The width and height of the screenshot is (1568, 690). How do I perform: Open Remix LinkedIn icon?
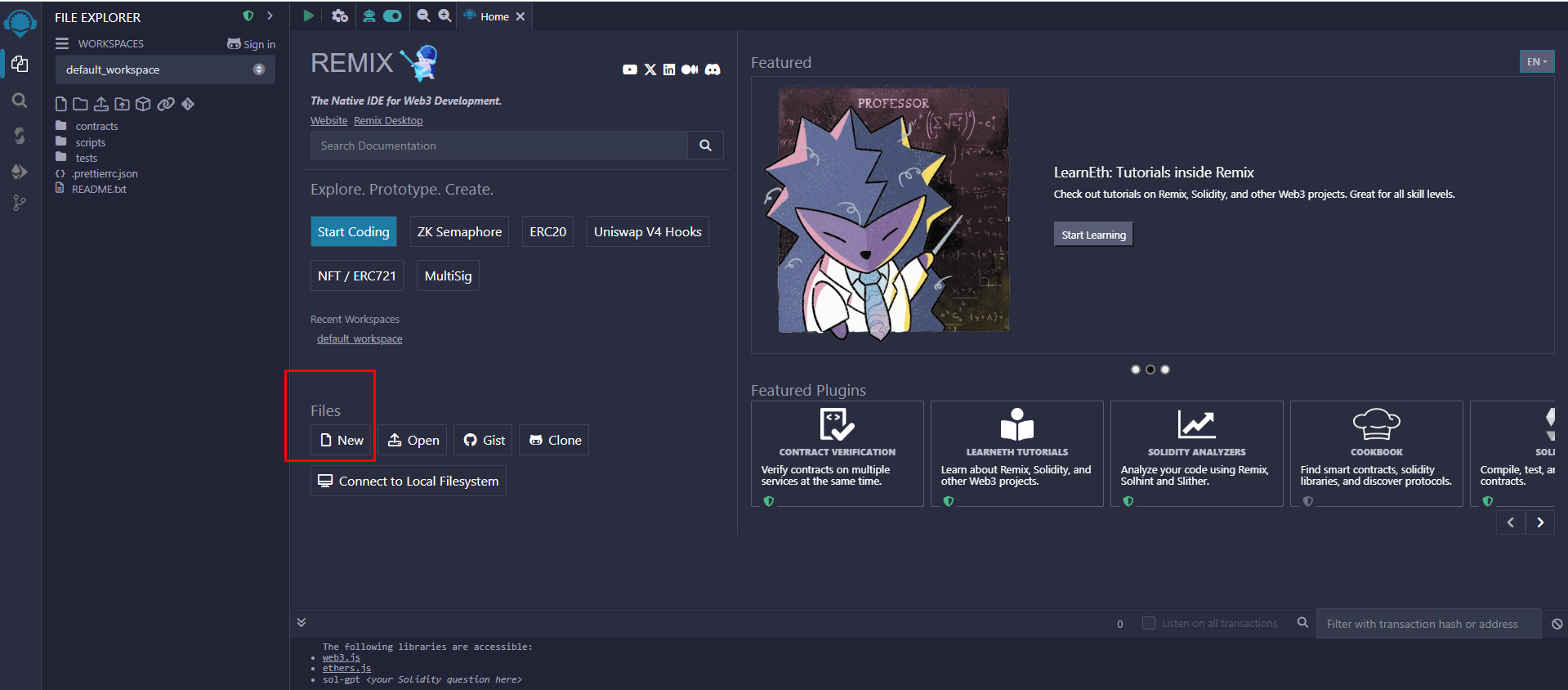pos(669,69)
